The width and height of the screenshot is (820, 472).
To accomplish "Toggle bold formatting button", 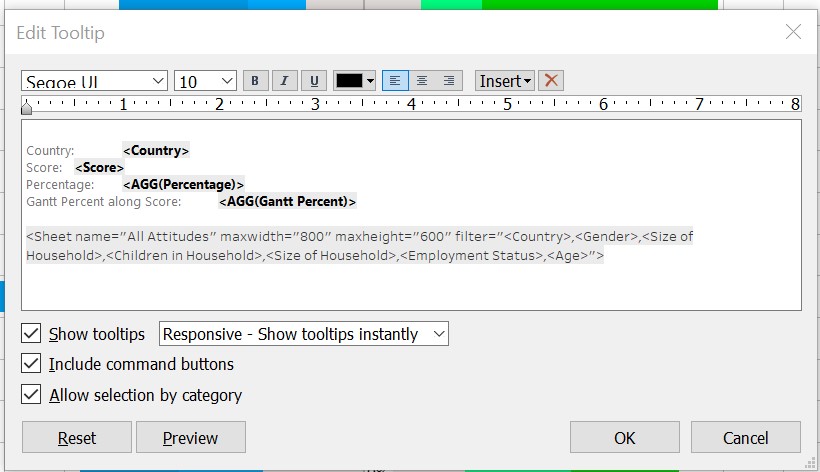I will pyautogui.click(x=255, y=81).
